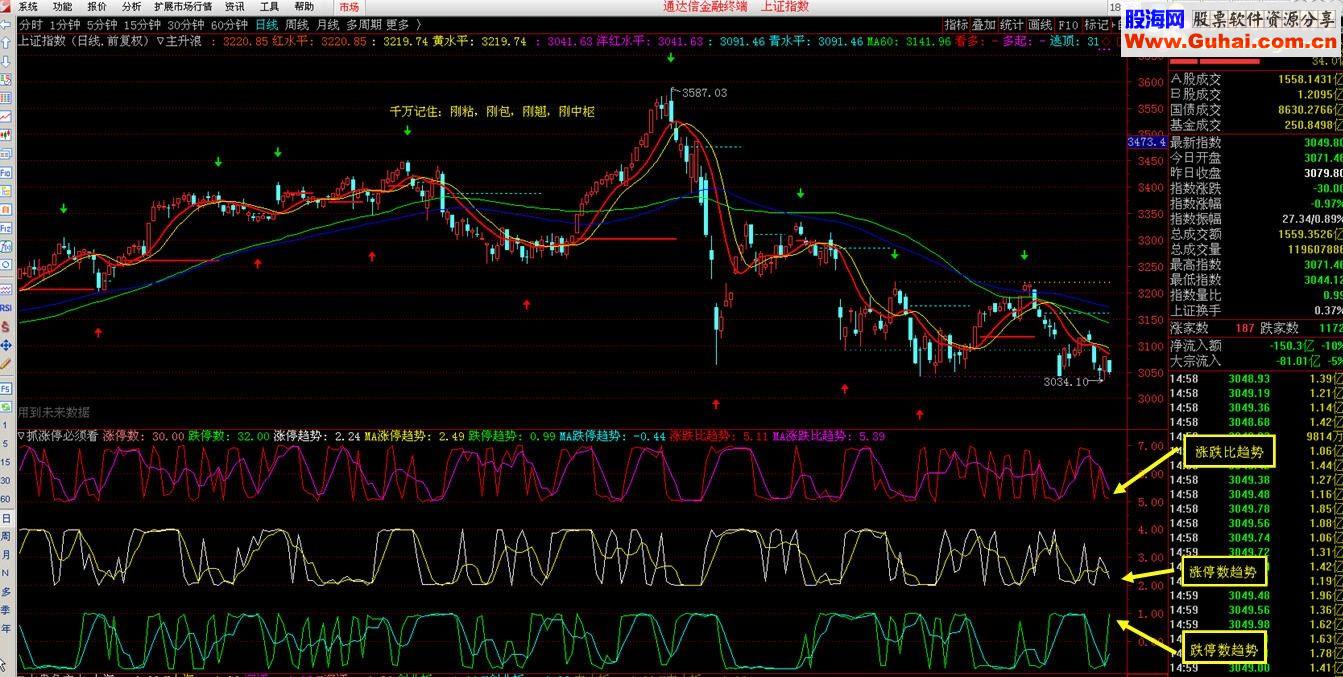The width and height of the screenshot is (1343, 677).
Task: Click the 大宗流入 row
Action: click(1256, 361)
